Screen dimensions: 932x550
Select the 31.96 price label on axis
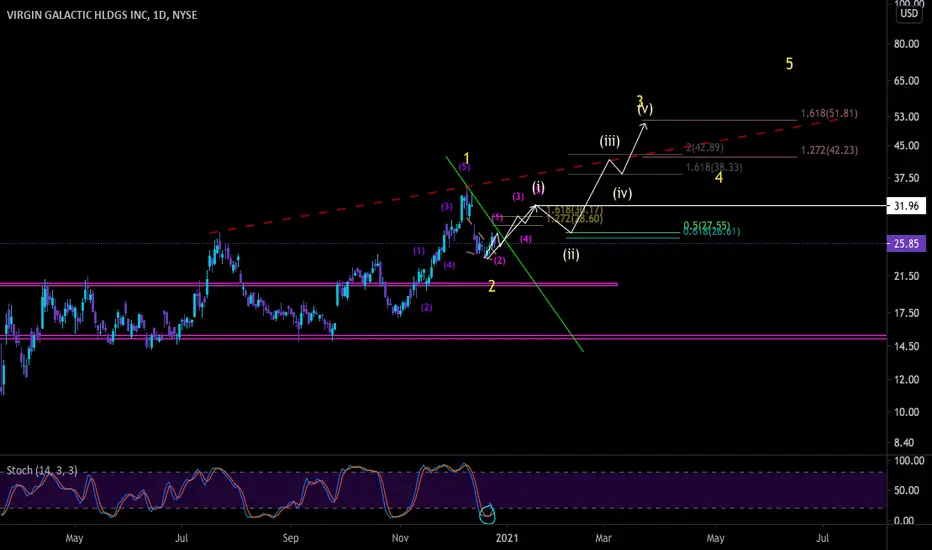click(x=906, y=206)
